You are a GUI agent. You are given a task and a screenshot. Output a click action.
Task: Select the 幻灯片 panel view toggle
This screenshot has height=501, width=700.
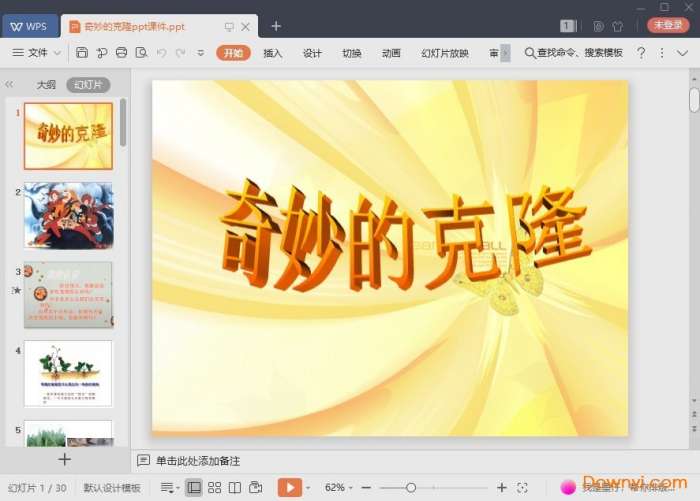pos(88,85)
